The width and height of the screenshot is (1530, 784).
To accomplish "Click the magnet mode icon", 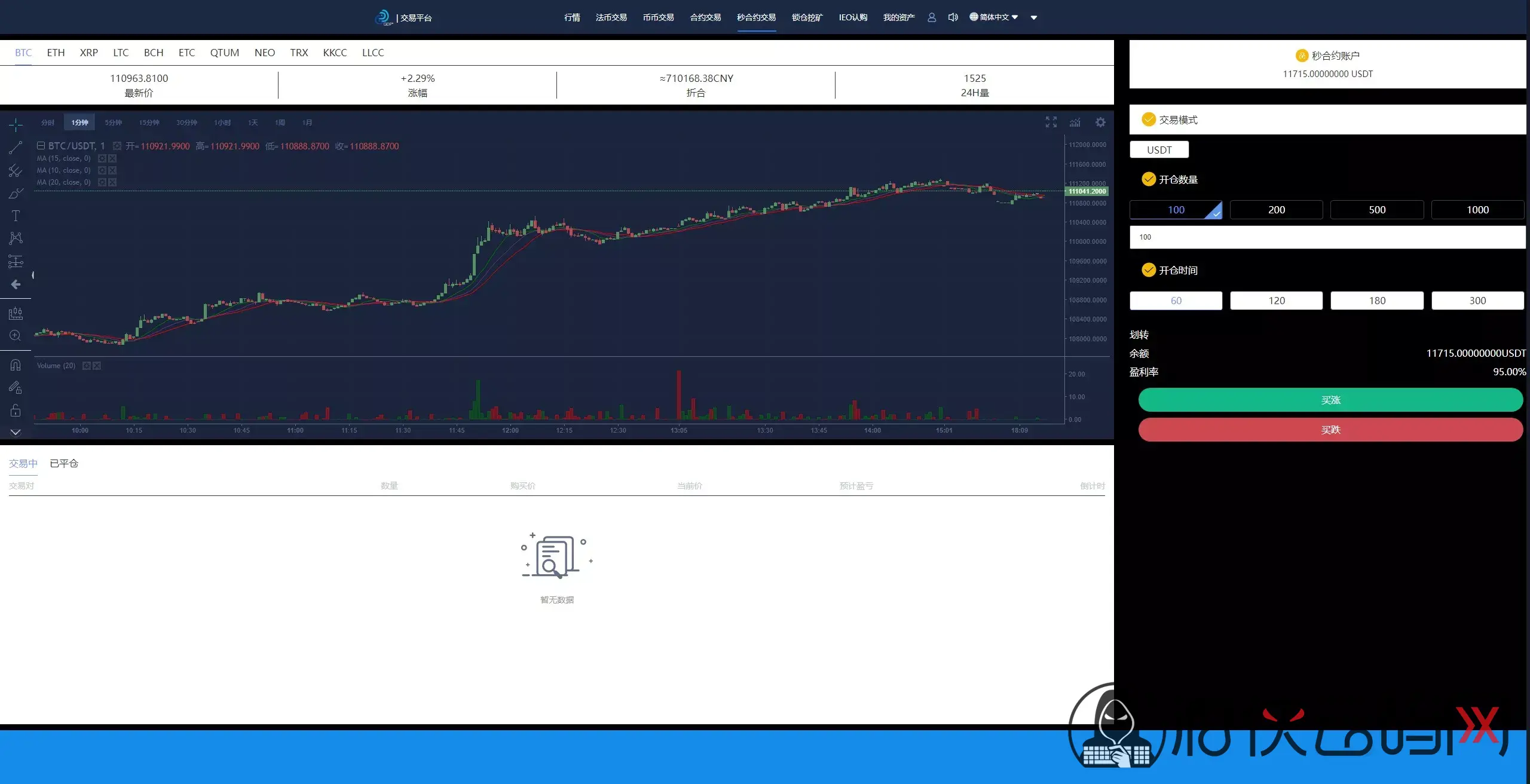I will click(16, 365).
